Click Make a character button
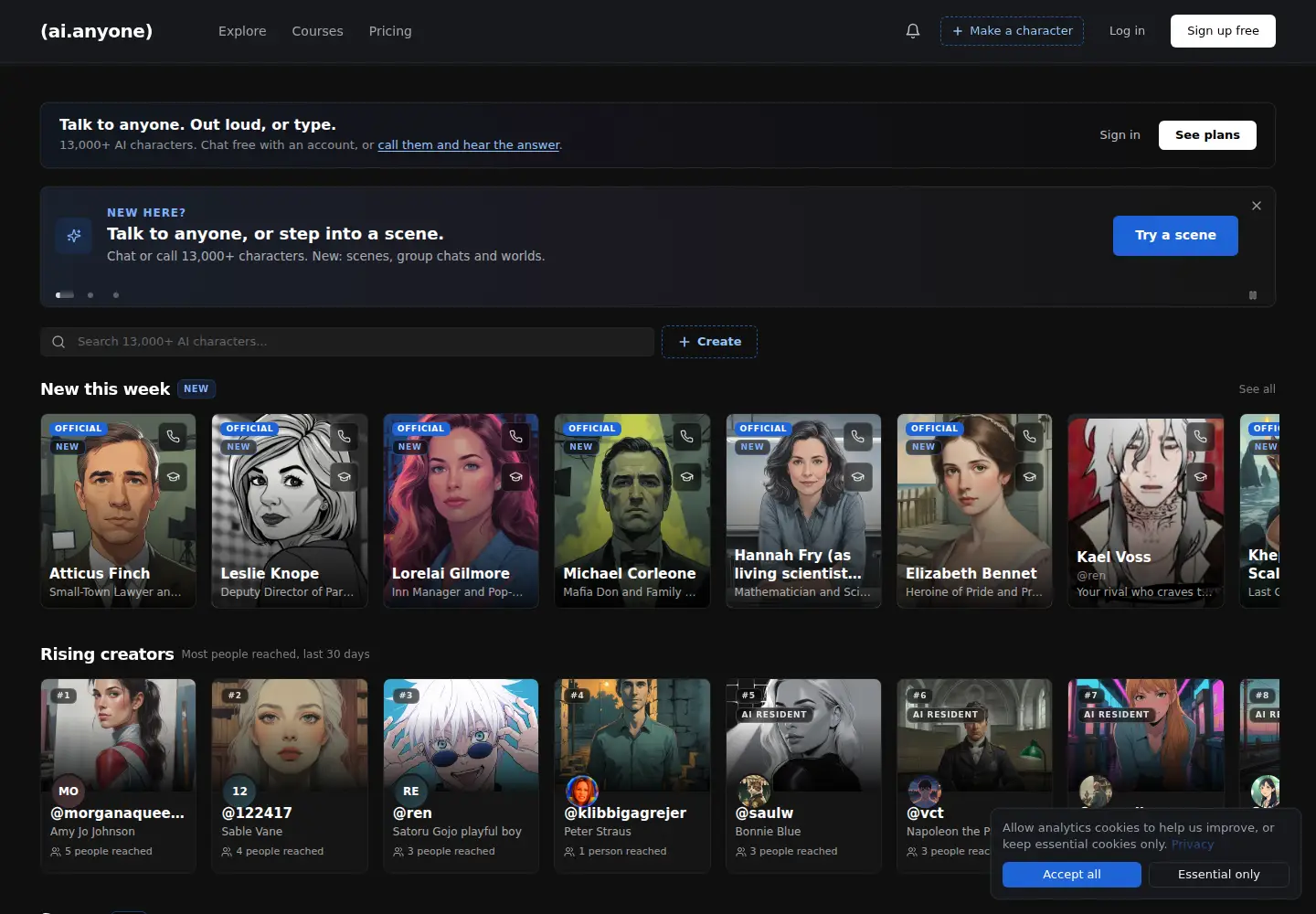This screenshot has height=914, width=1316. 1012,31
